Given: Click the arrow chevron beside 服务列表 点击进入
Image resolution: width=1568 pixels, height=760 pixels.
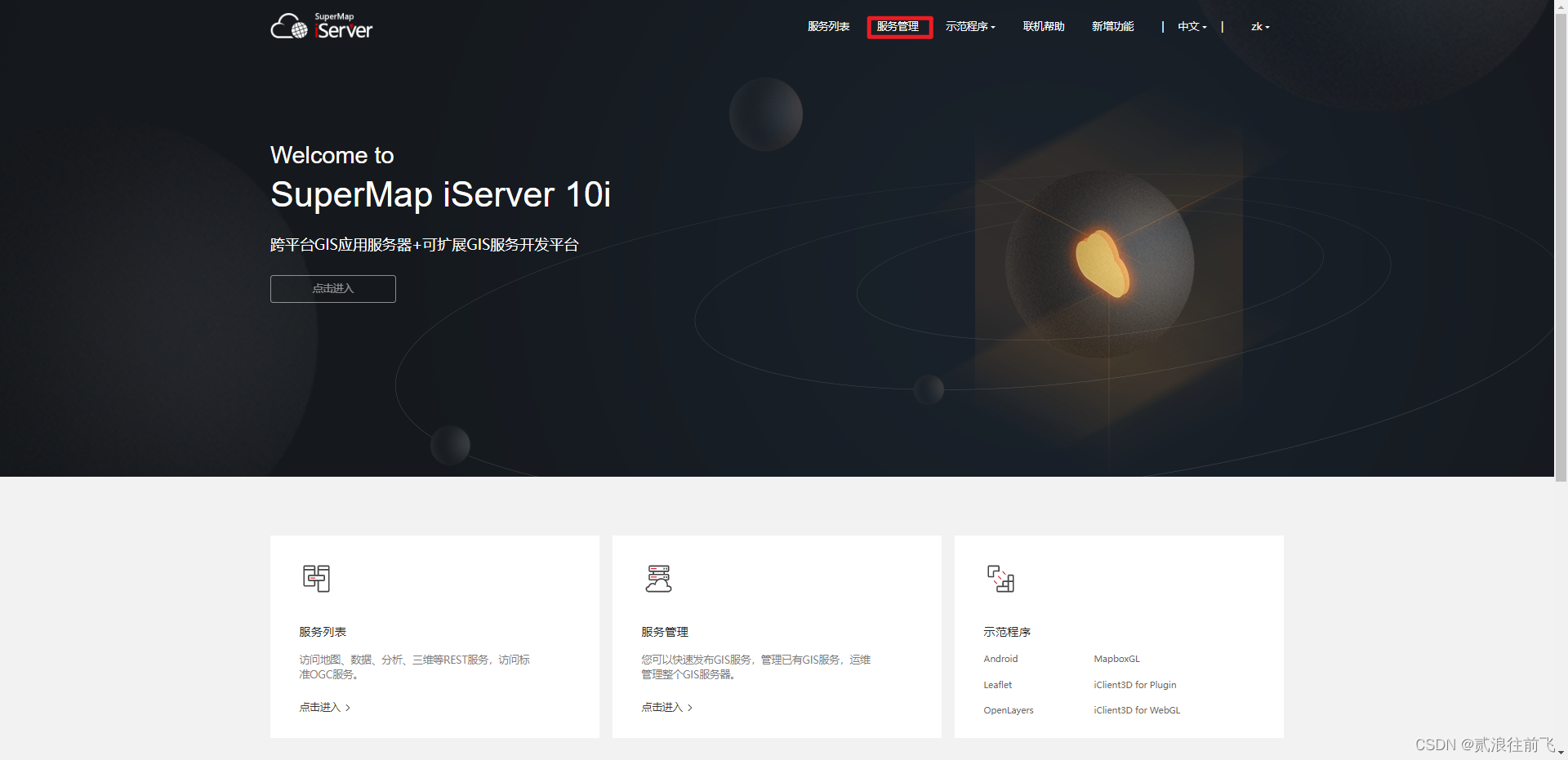Looking at the screenshot, I should 348,707.
